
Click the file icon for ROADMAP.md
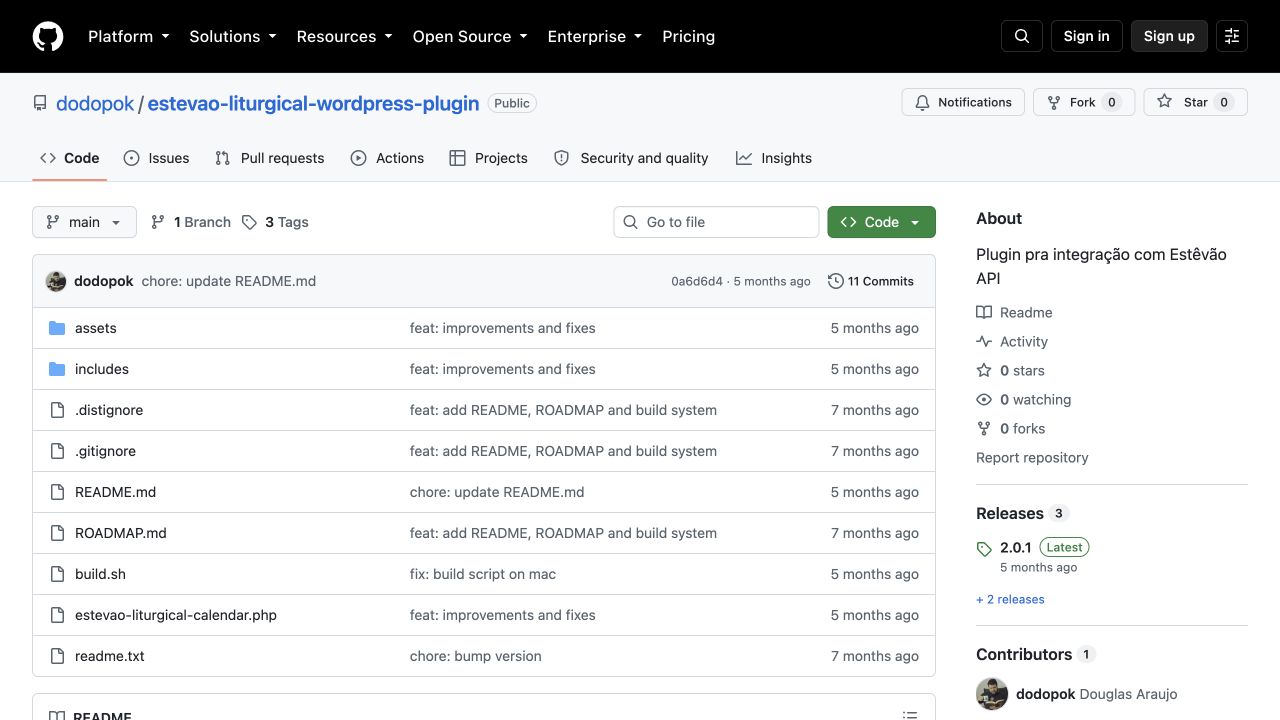click(57, 533)
